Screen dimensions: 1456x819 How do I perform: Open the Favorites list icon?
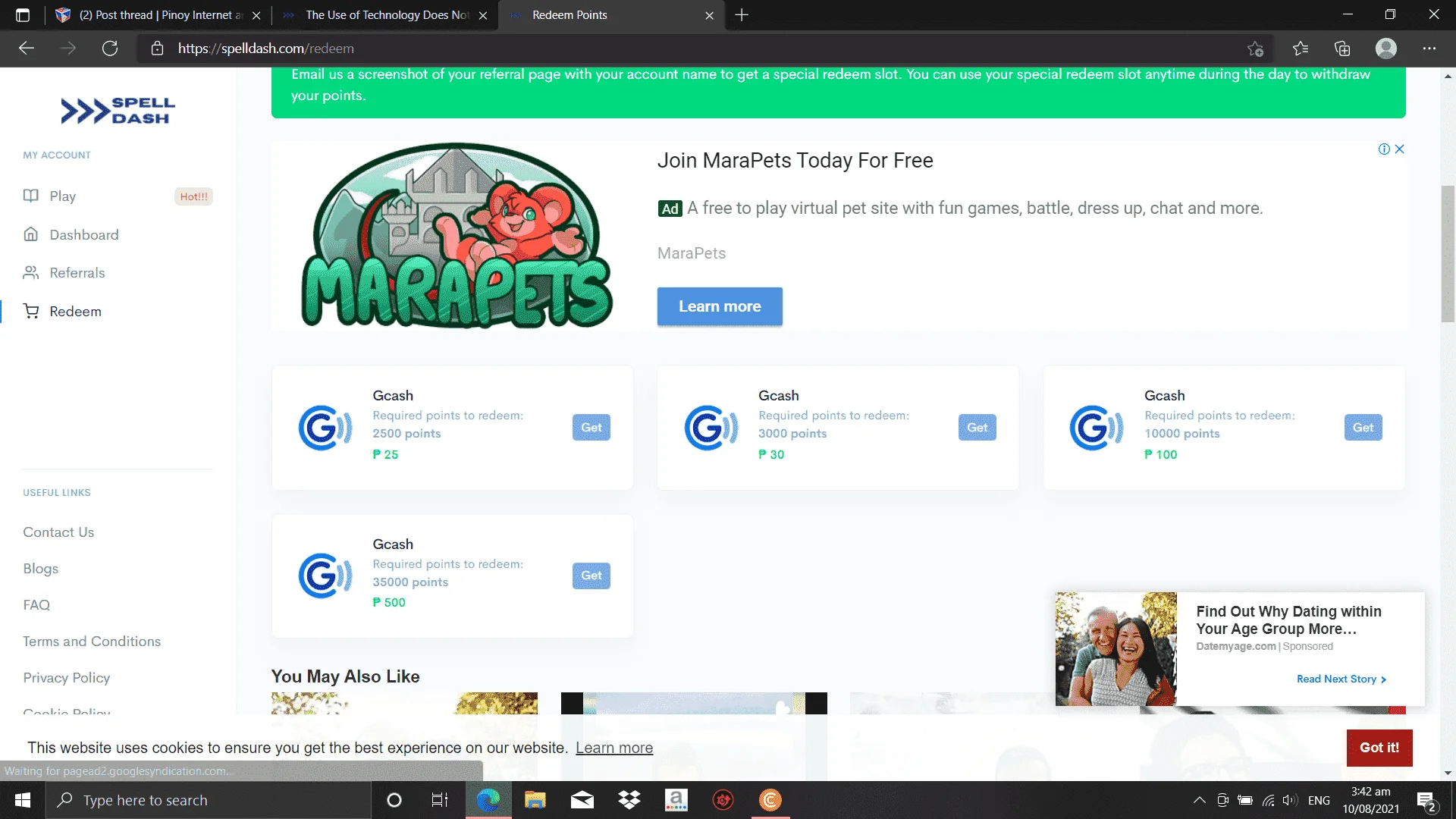[x=1301, y=49]
